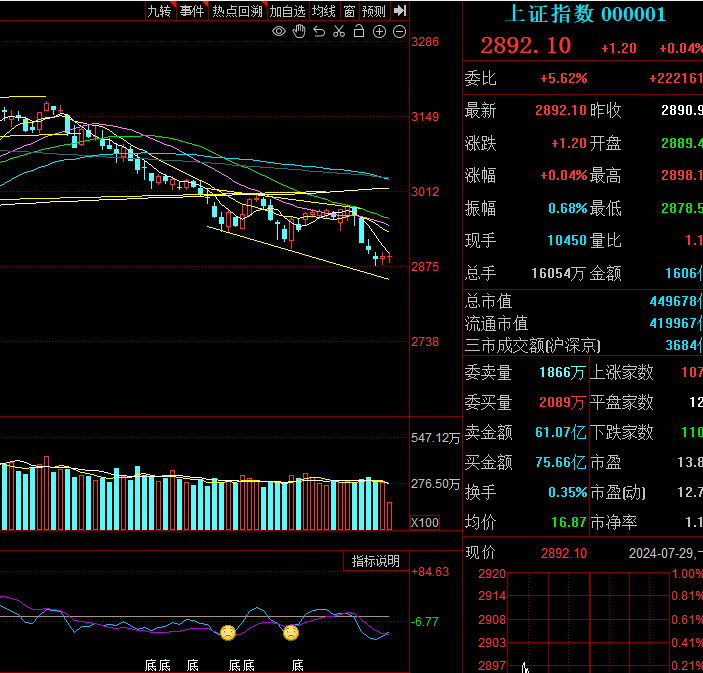Screen dimensions: 703x673
Task: Toggle the 均线 moving average lines
Action: (x=323, y=11)
